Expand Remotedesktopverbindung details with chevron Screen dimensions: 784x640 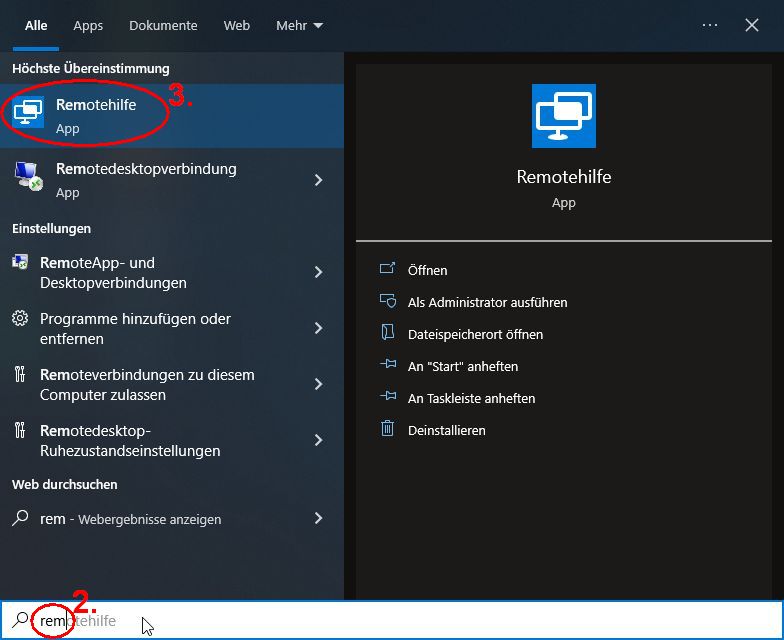coord(318,180)
